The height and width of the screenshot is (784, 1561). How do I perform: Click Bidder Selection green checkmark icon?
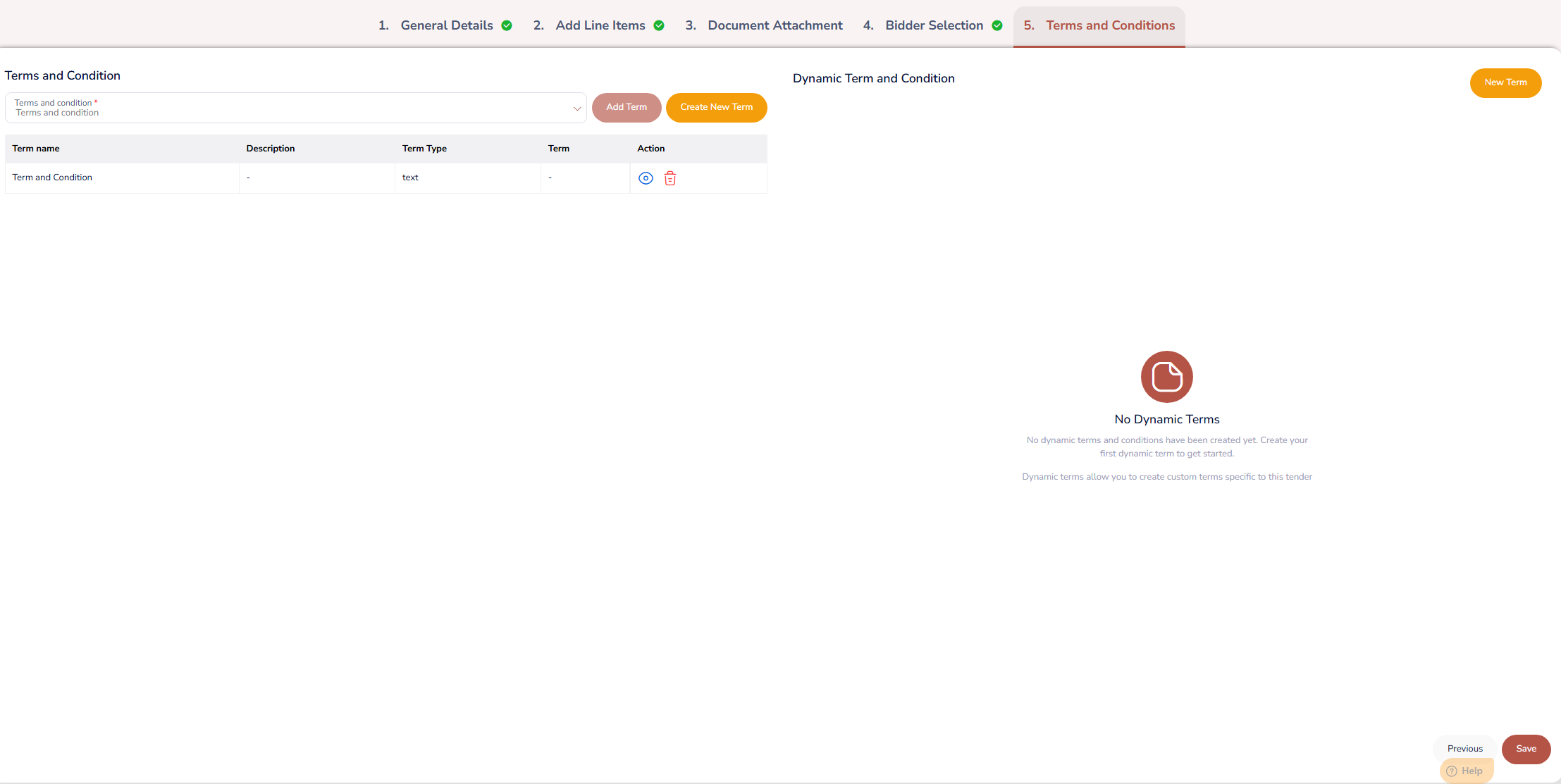click(997, 25)
